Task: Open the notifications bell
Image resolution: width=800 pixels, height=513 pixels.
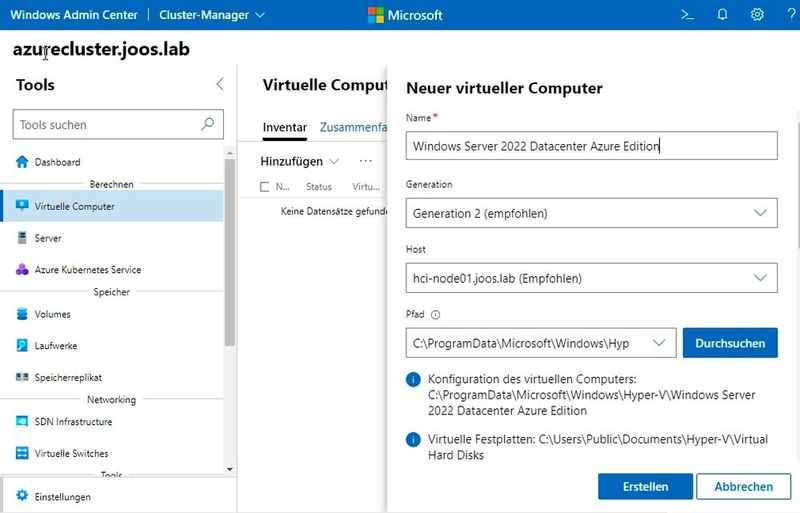Action: 722,14
